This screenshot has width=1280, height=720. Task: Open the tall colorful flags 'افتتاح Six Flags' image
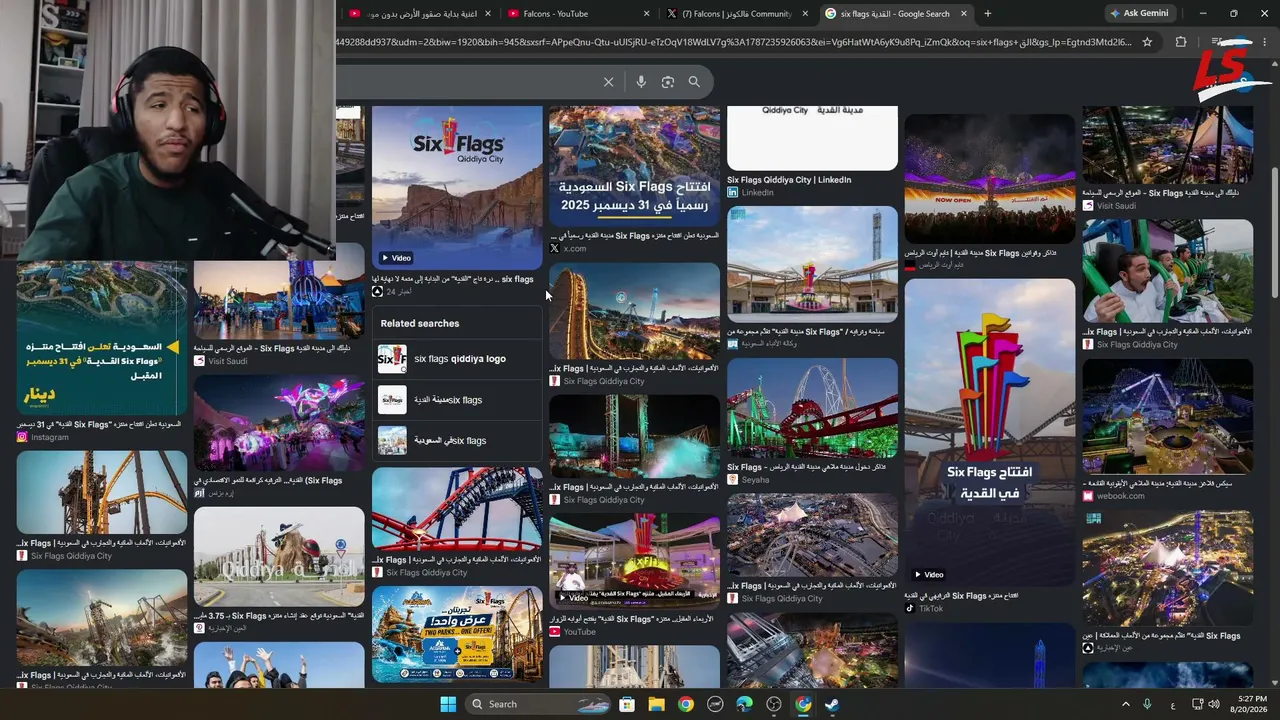tap(990, 433)
